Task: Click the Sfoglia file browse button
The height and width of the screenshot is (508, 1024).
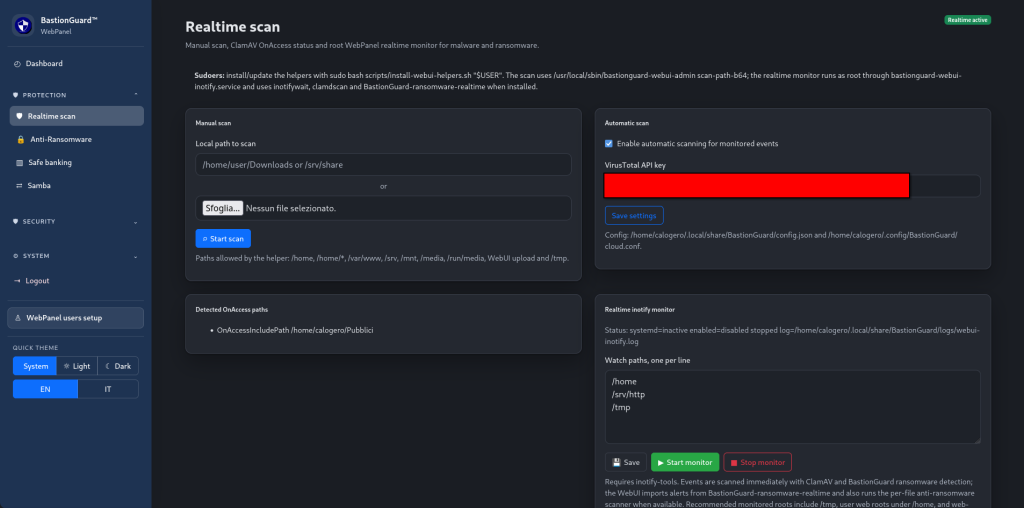Action: click(x=223, y=208)
